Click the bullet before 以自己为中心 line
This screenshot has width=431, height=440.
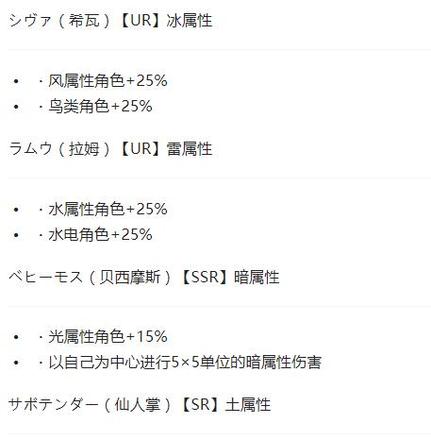pos(16,363)
